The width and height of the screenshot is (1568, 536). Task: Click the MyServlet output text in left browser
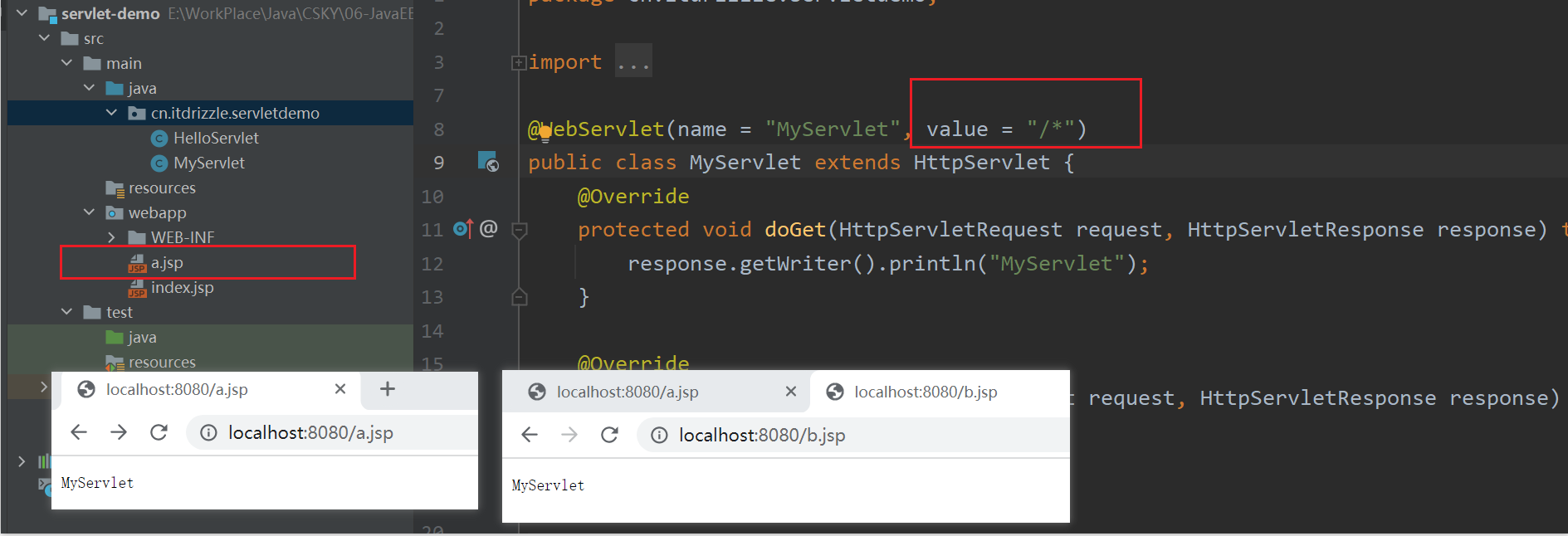[97, 483]
